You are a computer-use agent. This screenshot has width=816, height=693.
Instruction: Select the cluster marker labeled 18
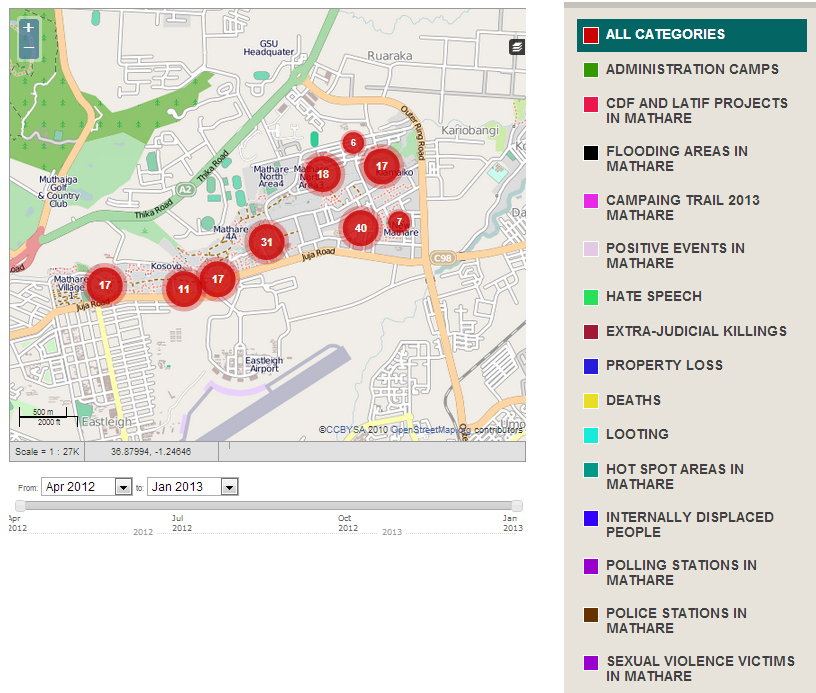pos(322,174)
